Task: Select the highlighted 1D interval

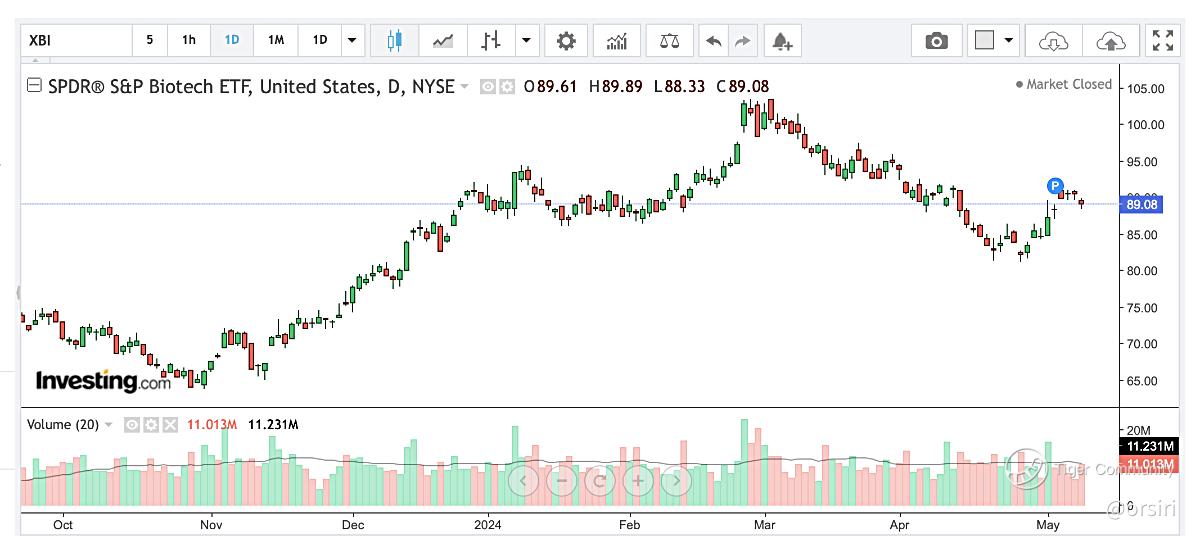Action: [232, 40]
